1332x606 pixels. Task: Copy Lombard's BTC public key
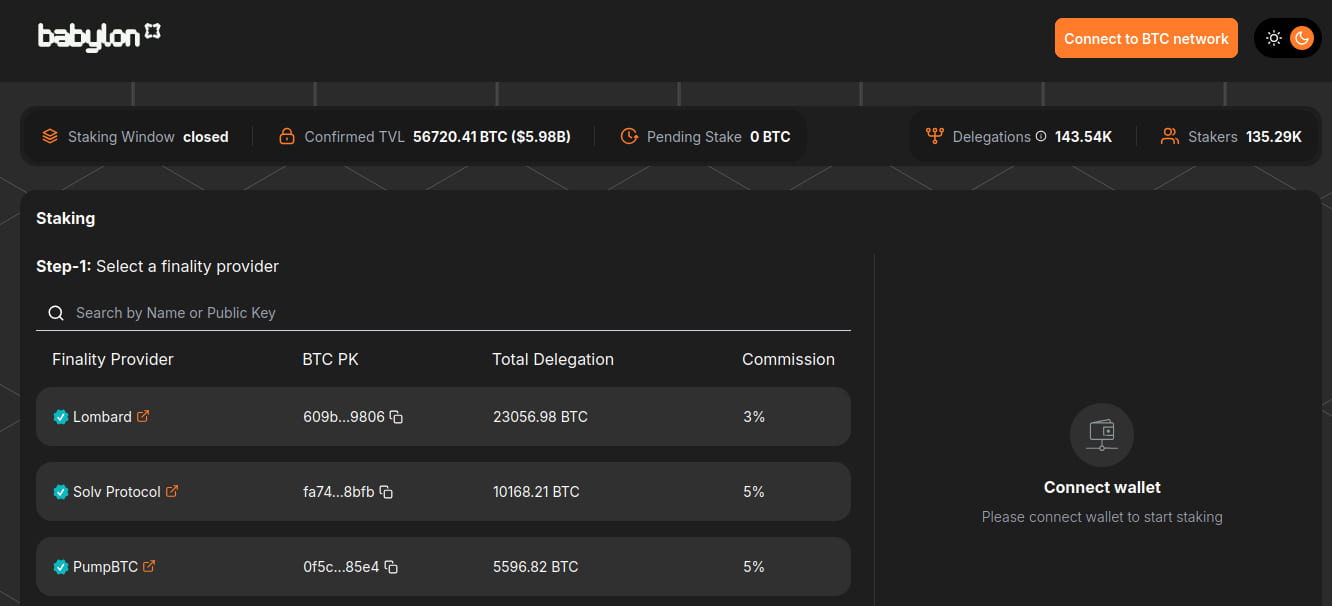pos(396,417)
